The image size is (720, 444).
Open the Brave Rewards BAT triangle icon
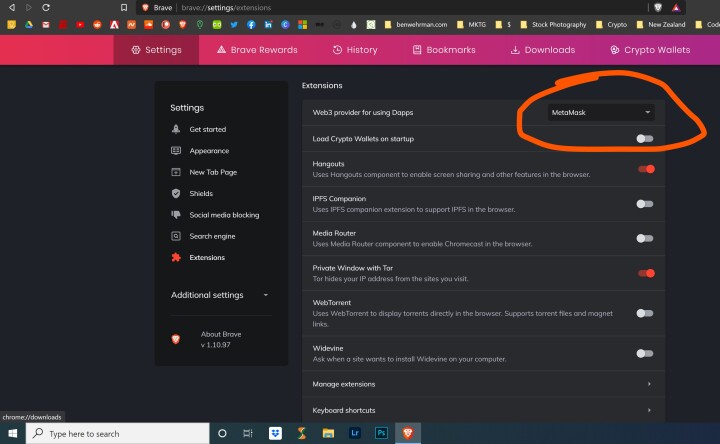click(x=676, y=7)
